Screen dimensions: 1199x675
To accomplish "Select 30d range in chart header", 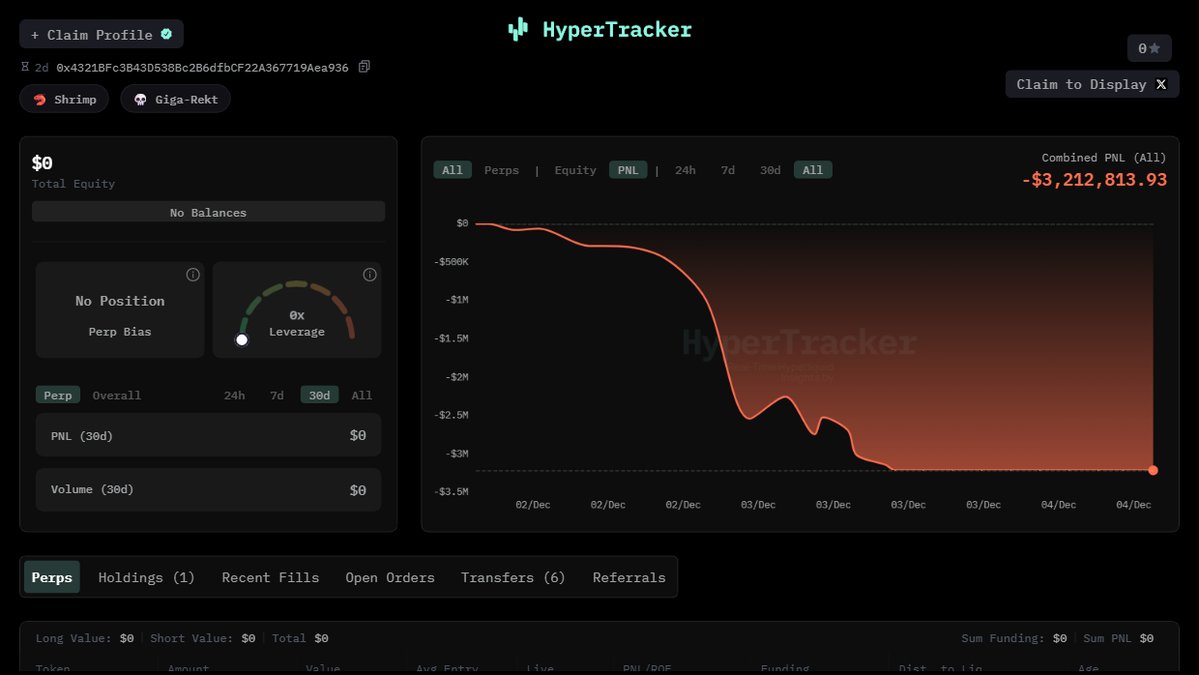I will [x=770, y=170].
